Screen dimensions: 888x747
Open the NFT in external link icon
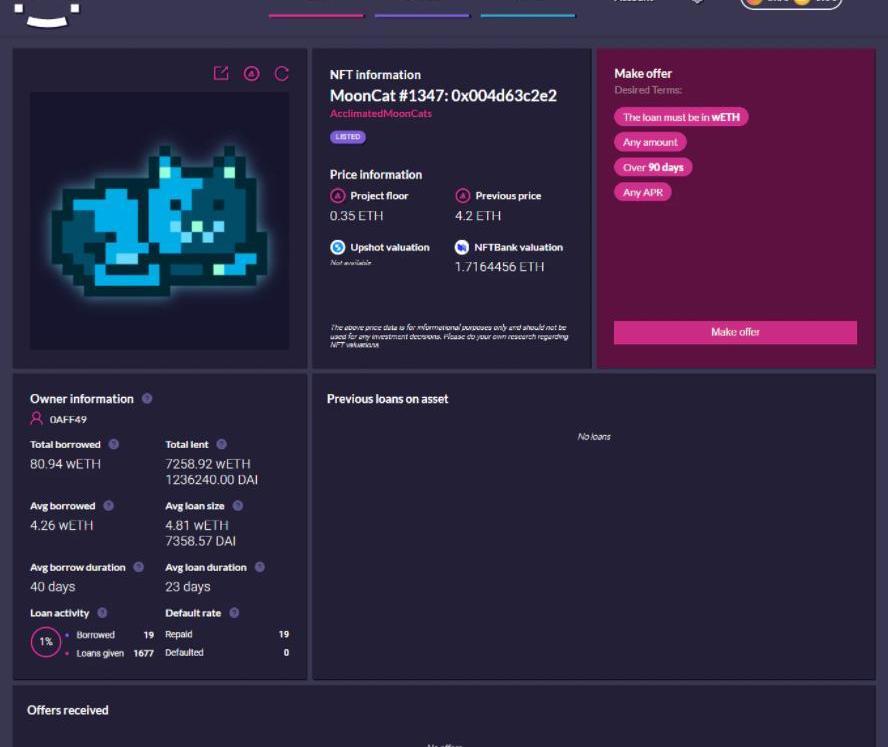(x=221, y=74)
